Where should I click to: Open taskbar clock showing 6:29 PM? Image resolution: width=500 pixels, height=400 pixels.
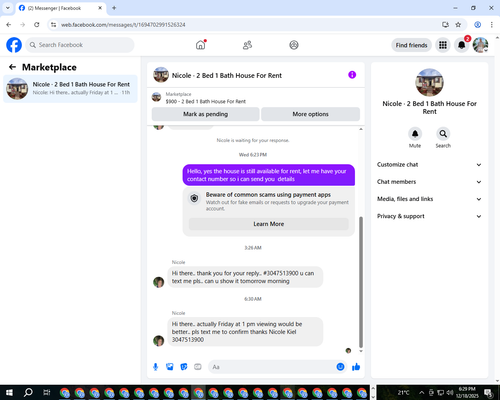pos(467,392)
